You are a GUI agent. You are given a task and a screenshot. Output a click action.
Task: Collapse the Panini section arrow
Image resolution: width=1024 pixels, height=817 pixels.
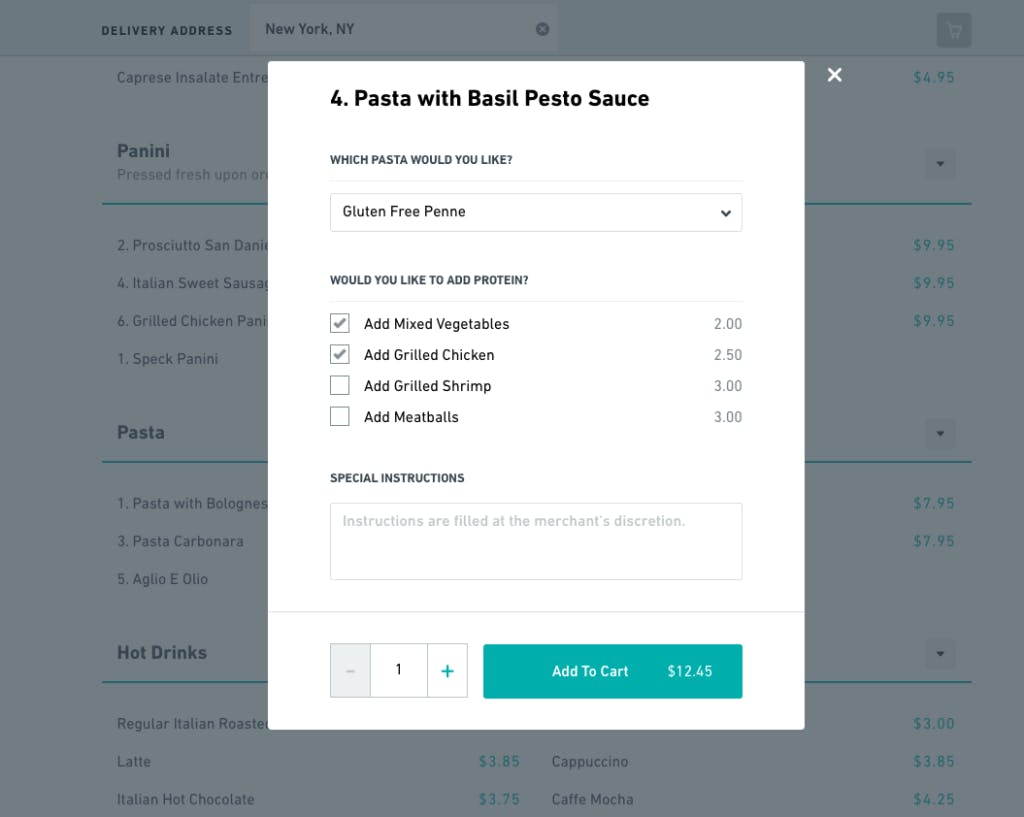939,163
